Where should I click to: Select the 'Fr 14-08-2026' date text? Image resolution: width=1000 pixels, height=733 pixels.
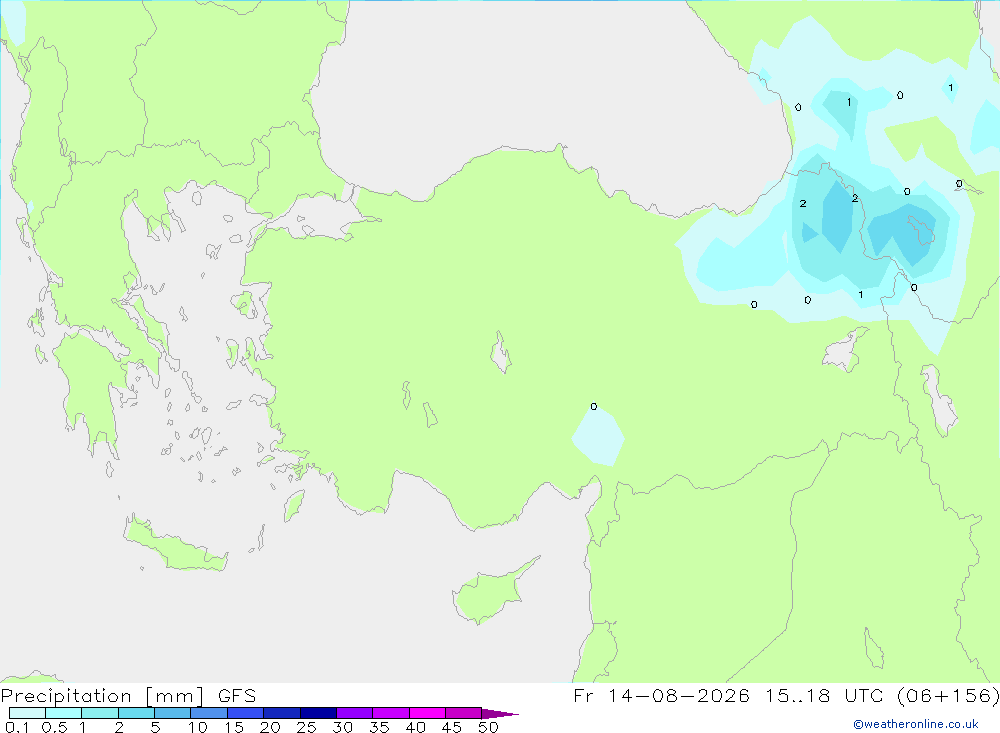661,695
